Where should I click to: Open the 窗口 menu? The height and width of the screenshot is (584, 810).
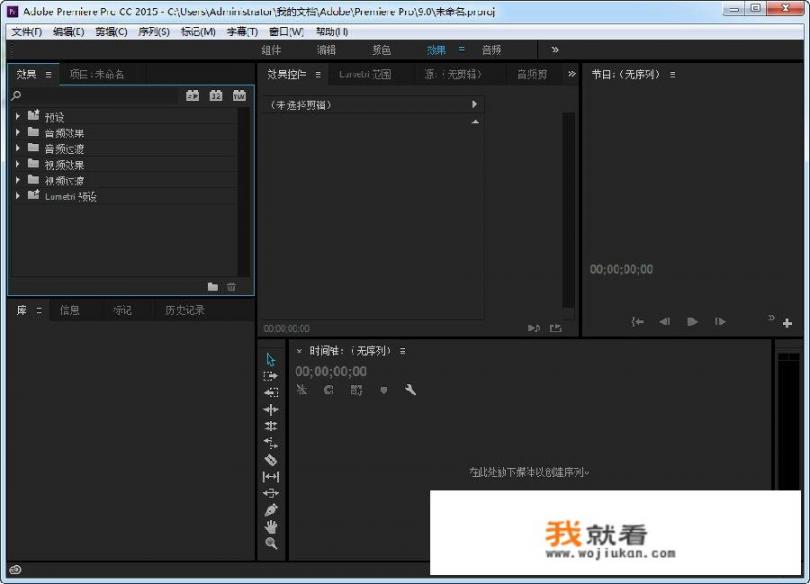[x=286, y=31]
